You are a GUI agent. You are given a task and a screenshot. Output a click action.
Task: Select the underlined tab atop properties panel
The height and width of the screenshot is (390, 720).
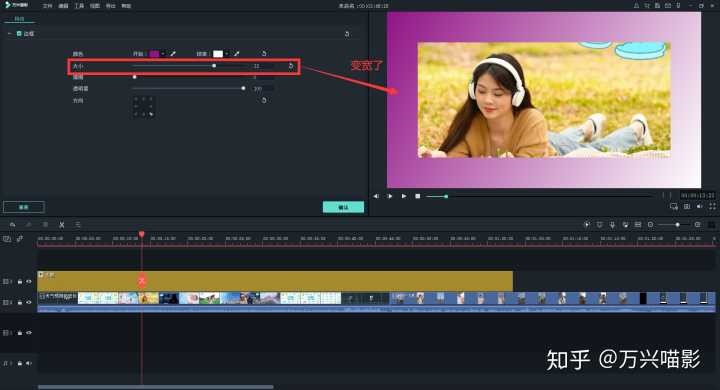coord(19,19)
